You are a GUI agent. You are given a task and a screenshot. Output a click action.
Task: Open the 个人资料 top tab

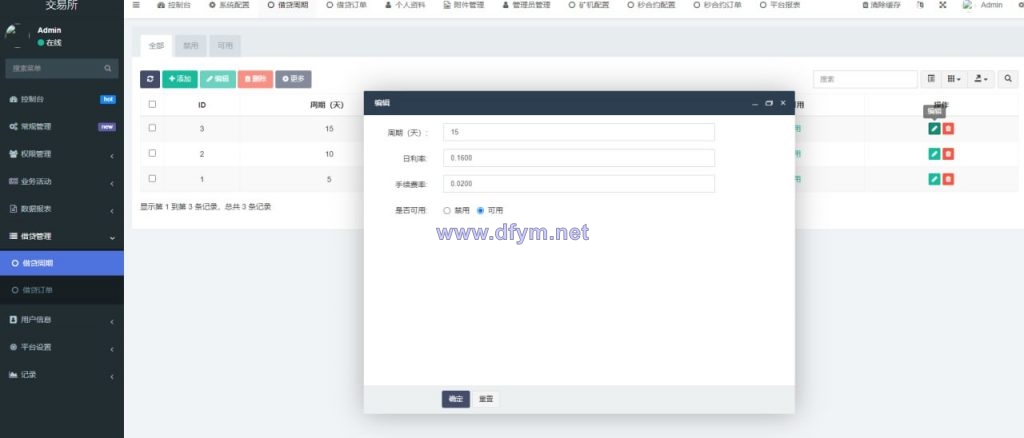405,5
